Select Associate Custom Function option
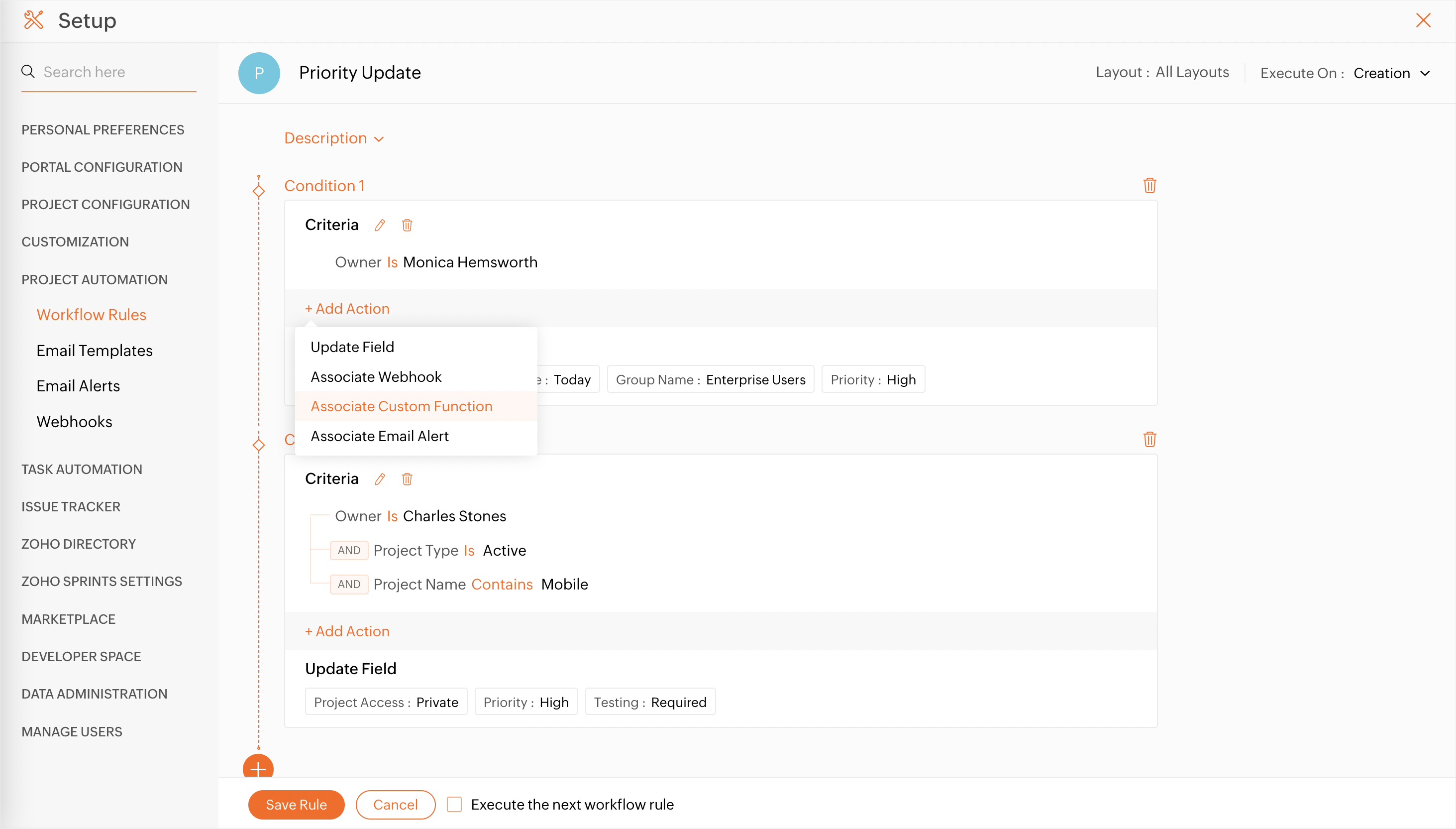1456x829 pixels. (x=416, y=406)
